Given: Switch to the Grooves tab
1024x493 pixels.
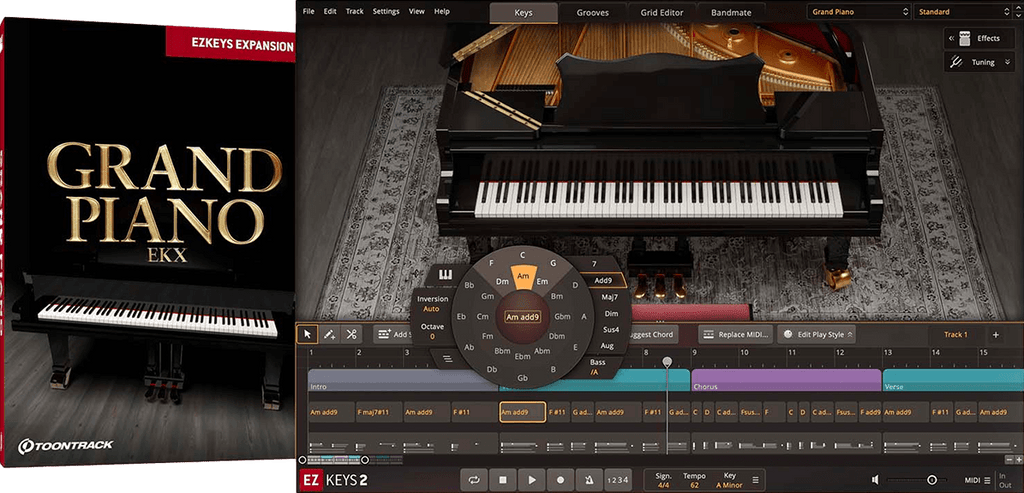Looking at the screenshot, I should (593, 12).
